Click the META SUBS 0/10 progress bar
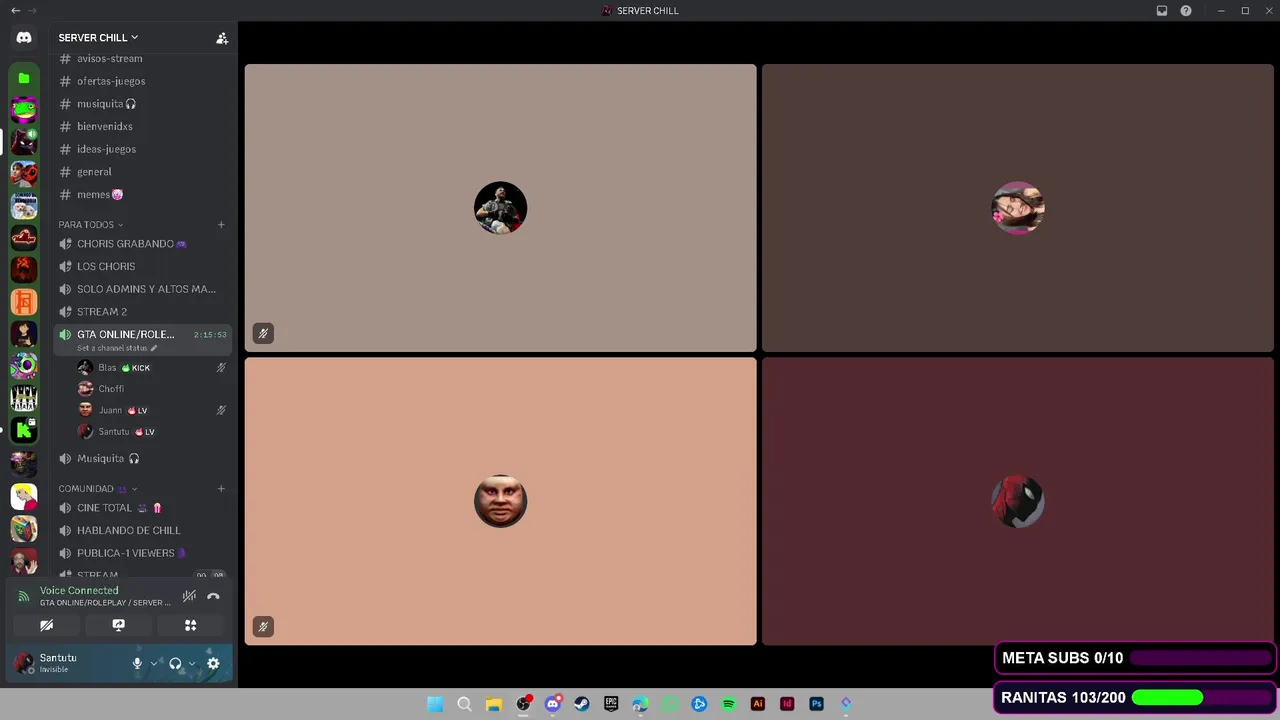The image size is (1280, 720). pyautogui.click(x=1200, y=658)
